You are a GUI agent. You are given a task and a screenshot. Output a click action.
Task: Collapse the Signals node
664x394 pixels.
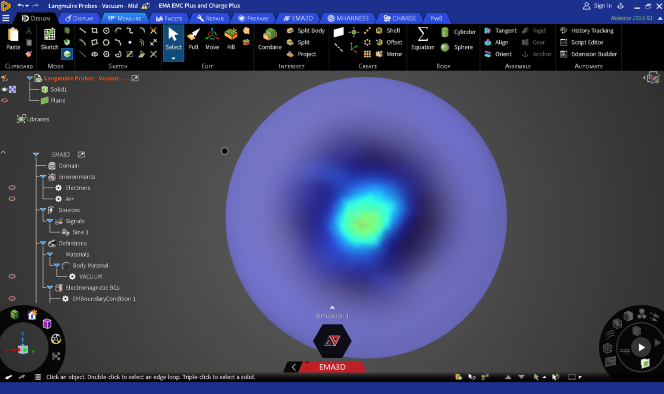[x=50, y=221]
